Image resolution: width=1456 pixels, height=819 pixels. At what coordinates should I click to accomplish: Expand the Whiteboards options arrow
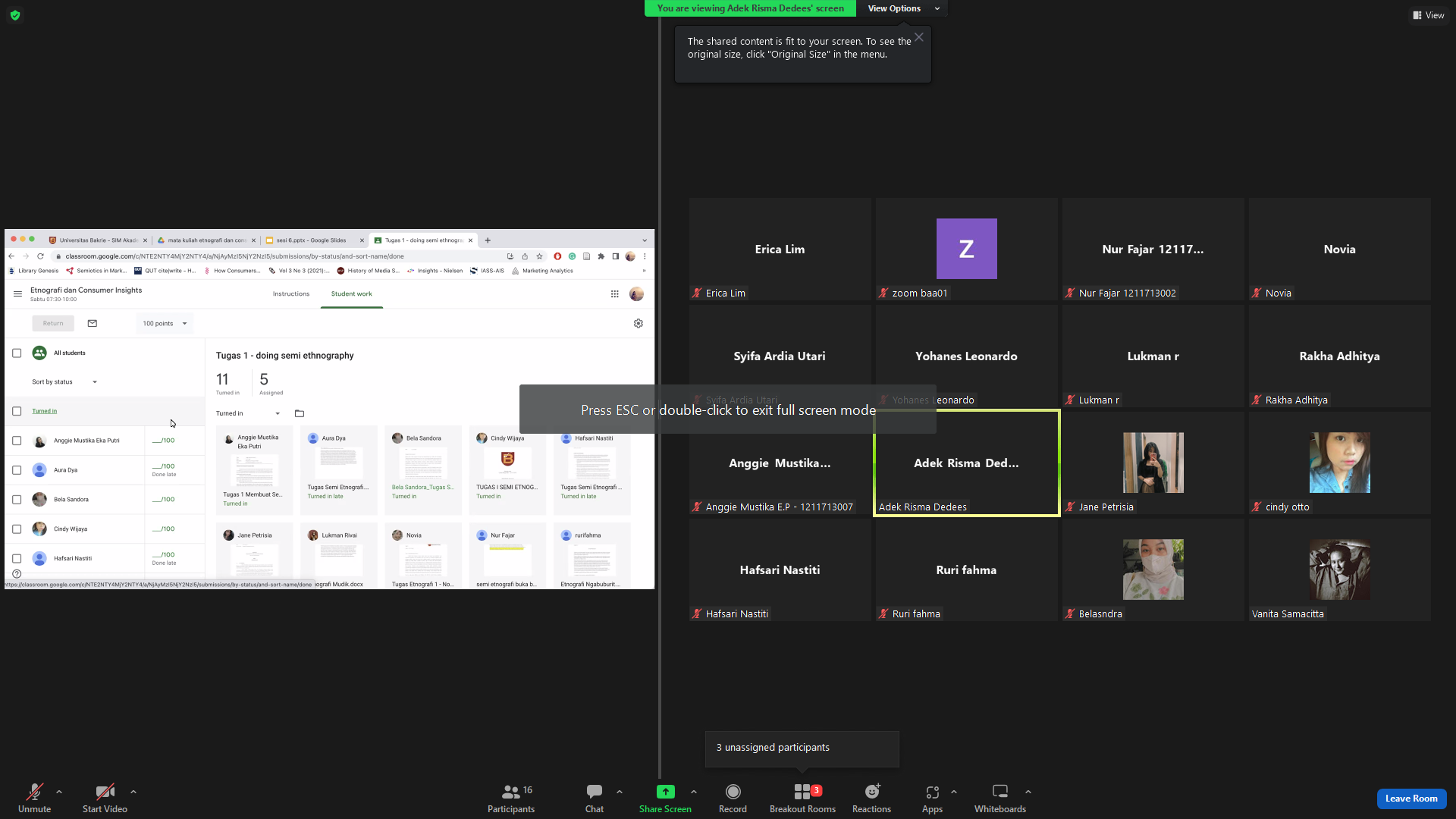tap(1028, 792)
